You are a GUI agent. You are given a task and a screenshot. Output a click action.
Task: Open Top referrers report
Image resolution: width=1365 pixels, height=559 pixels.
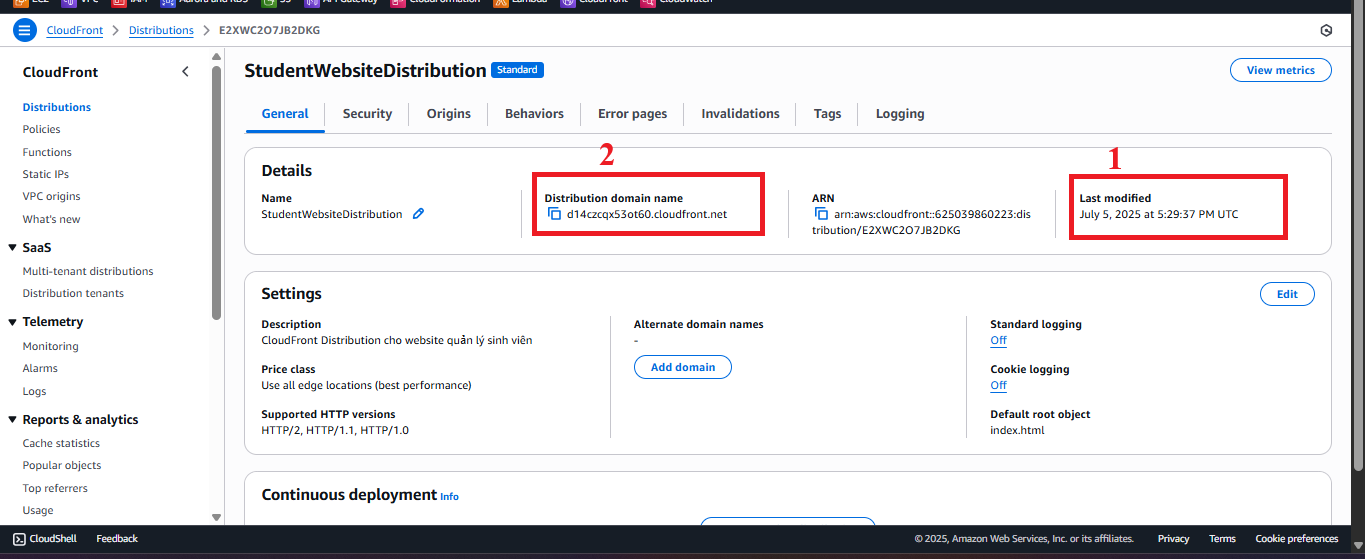click(x=55, y=488)
